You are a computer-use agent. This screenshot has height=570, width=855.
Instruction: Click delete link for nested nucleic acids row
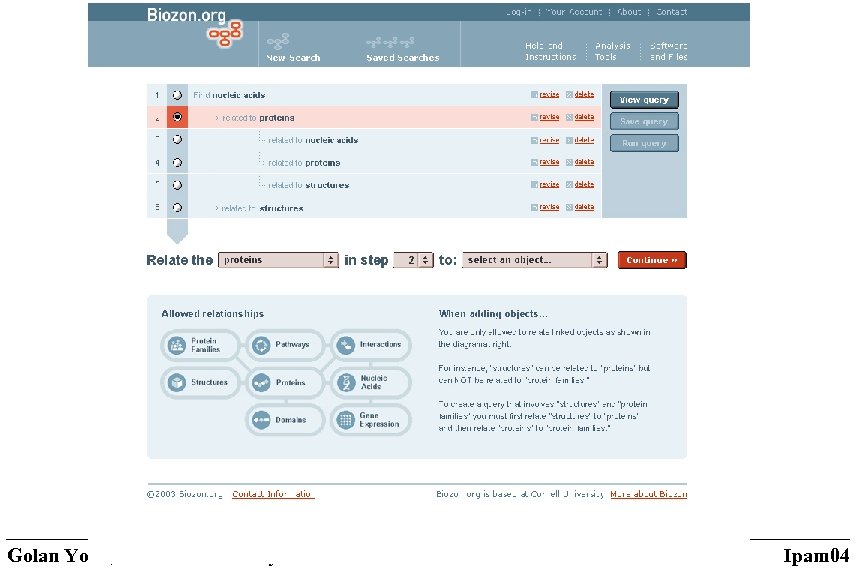(x=584, y=140)
